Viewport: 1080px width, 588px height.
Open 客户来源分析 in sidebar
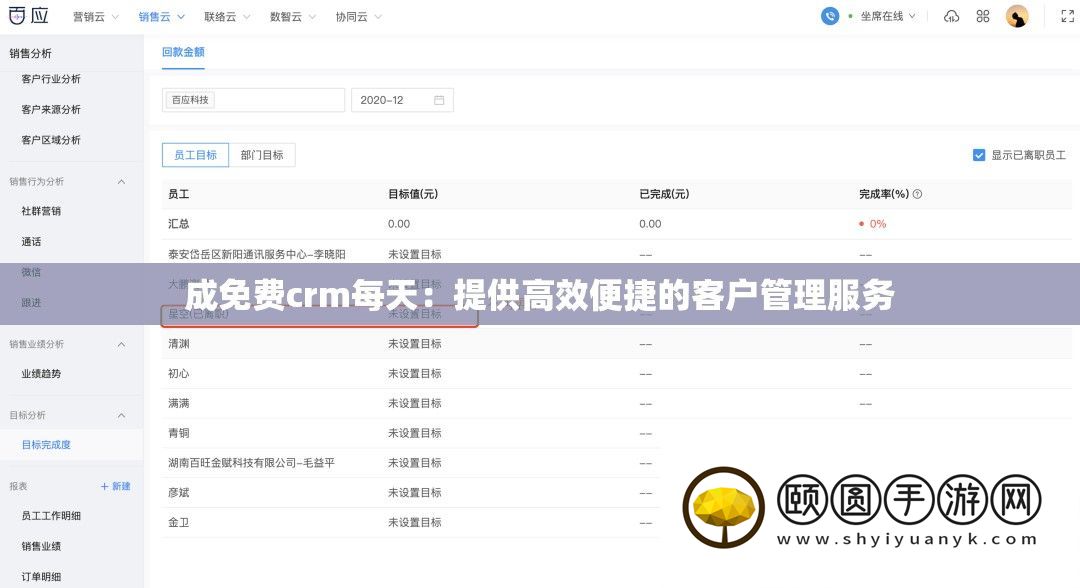51,109
